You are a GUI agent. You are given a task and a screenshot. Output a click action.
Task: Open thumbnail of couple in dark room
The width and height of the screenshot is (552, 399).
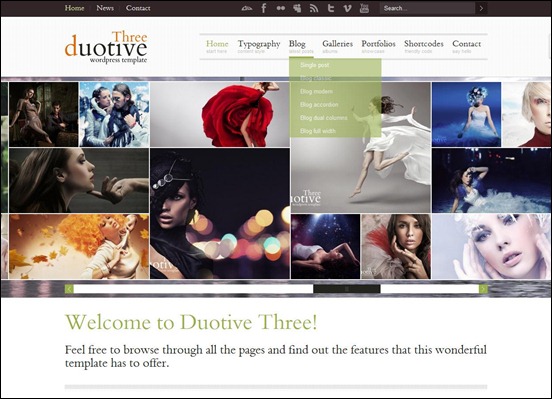click(44, 114)
